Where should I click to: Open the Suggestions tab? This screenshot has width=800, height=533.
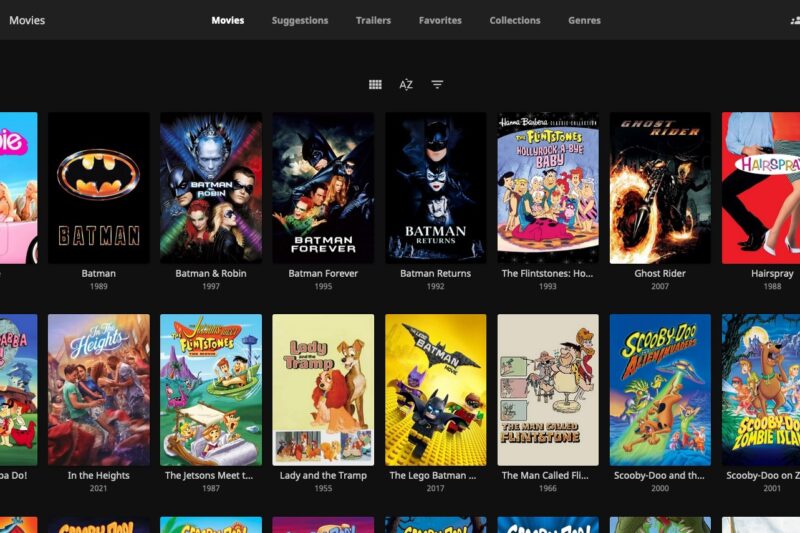pos(300,20)
